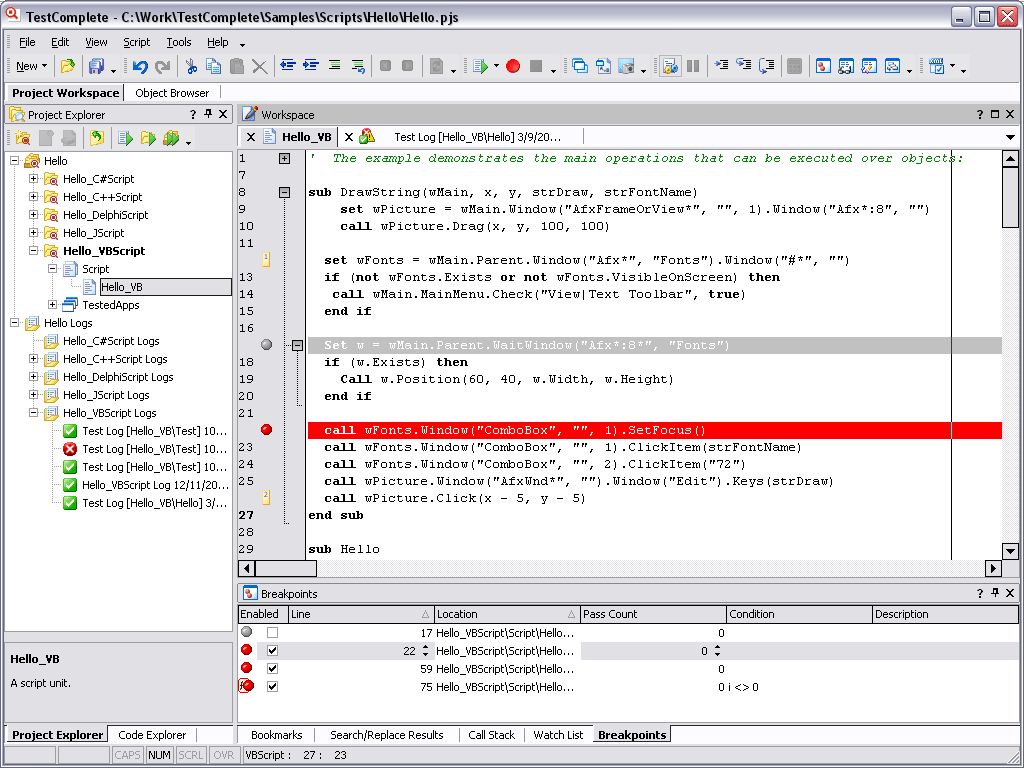Screen dimensions: 1024x768
Task: Click the green Run Project Item icon in Project Explorer
Action: point(125,138)
